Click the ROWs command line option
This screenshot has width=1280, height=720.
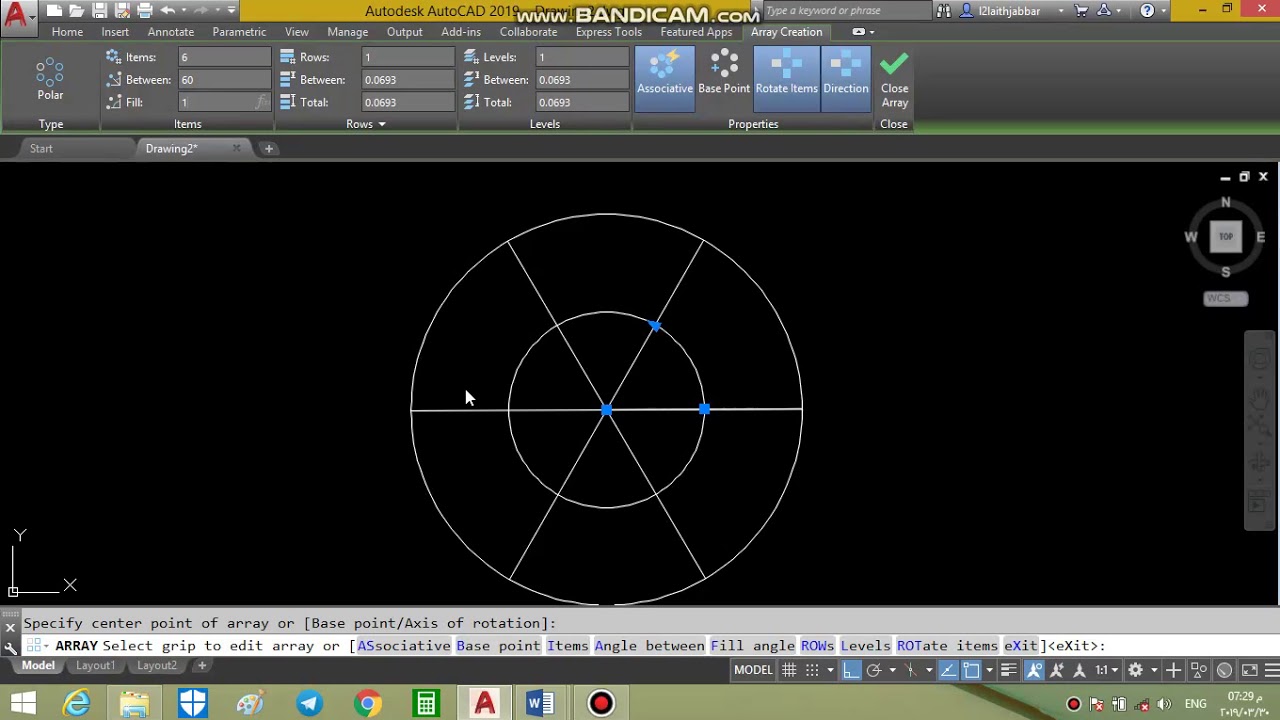click(x=817, y=646)
